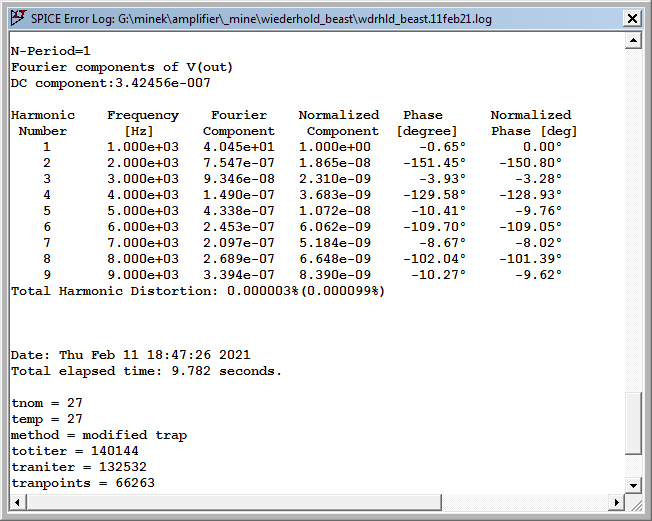Click phase value -3.93°
The width and height of the screenshot is (652, 521).
click(x=442, y=179)
